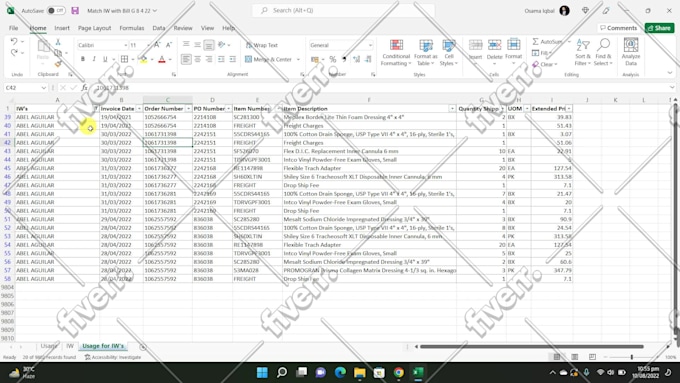Open the Clear eraser menu
The width and height of the screenshot is (680, 383).
[x=545, y=64]
